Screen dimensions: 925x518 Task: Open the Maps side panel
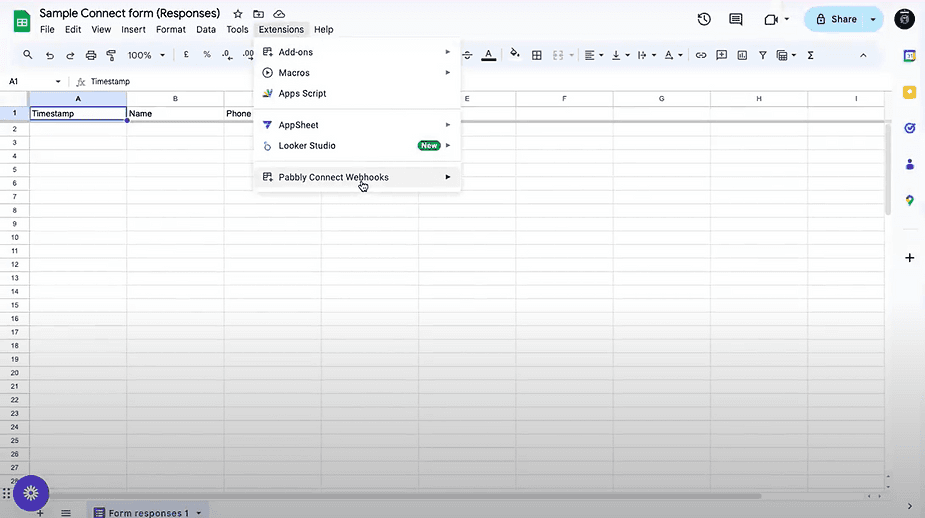910,201
